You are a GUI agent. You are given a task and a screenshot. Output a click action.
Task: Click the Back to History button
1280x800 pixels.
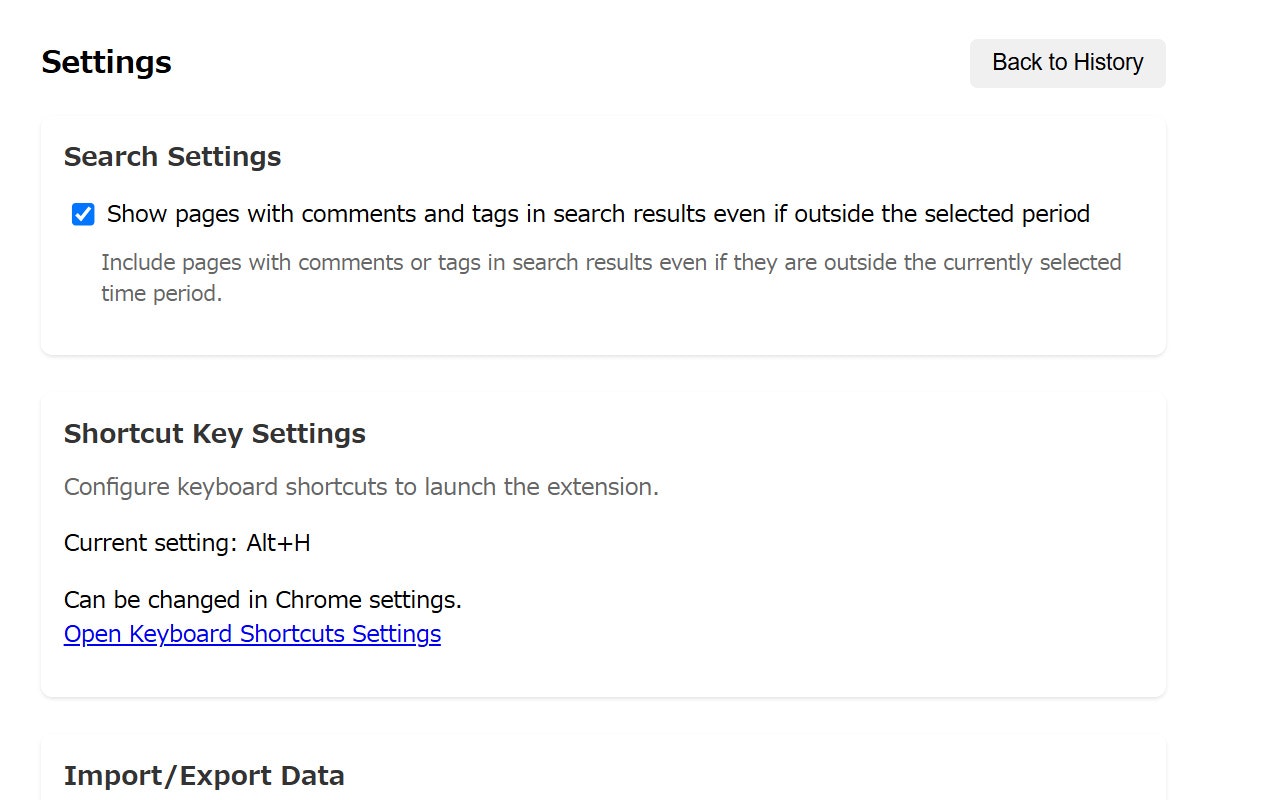point(1067,63)
